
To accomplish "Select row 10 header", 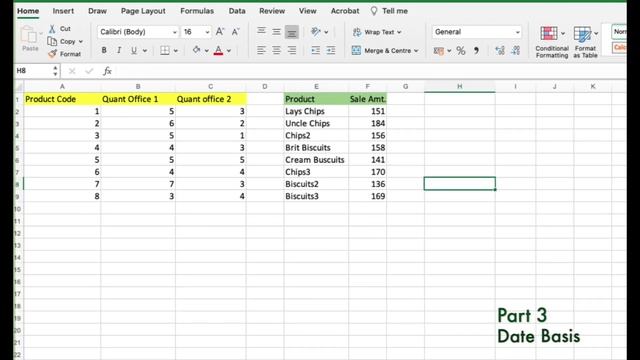I will pos(18,209).
